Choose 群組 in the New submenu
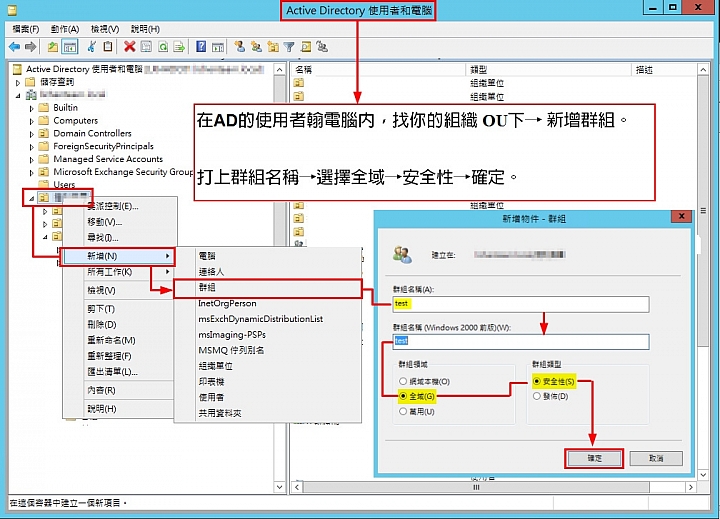Screen dimensions: 720x519 tap(268, 288)
